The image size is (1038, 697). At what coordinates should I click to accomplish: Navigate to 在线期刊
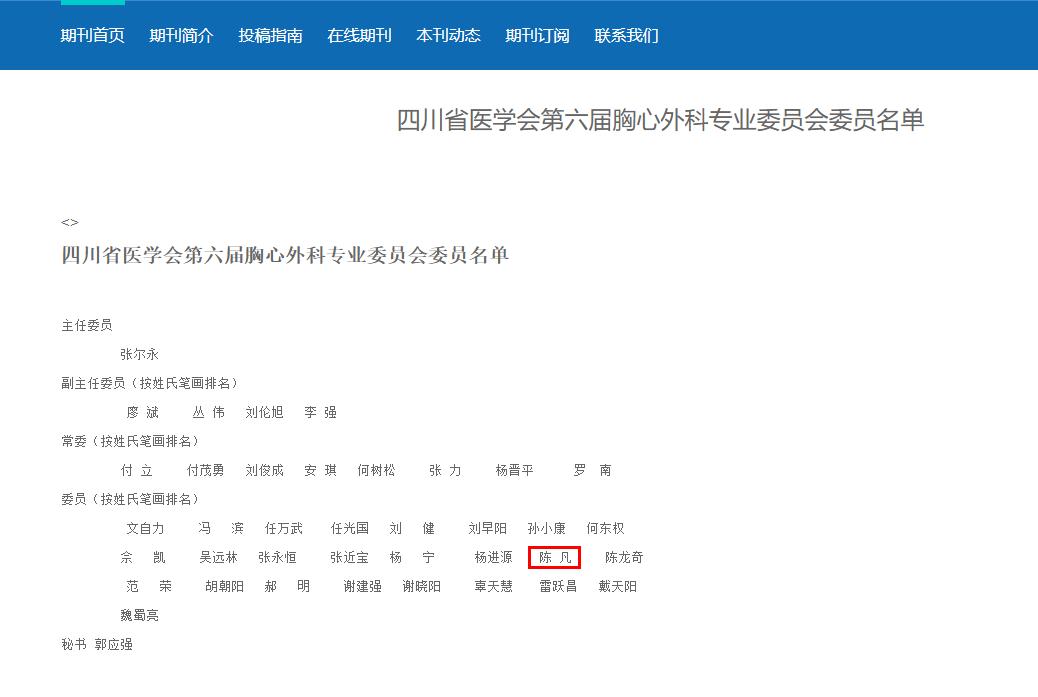click(x=360, y=34)
